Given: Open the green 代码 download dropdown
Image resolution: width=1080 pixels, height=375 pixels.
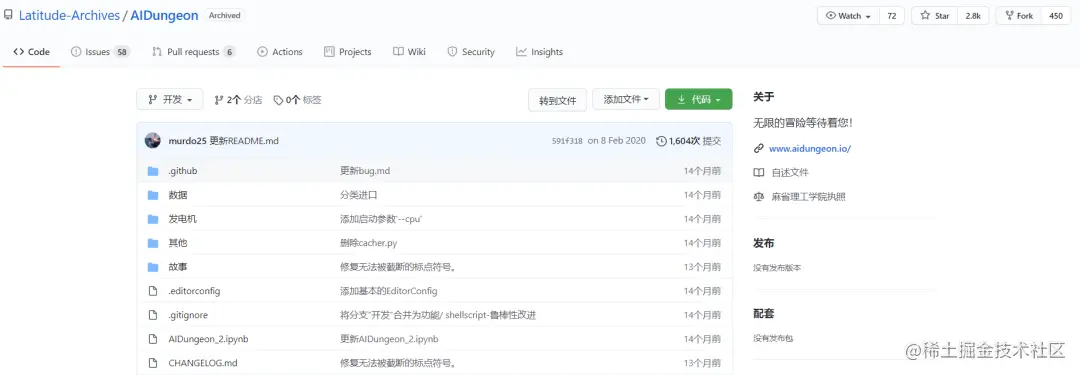Looking at the screenshot, I should (698, 99).
